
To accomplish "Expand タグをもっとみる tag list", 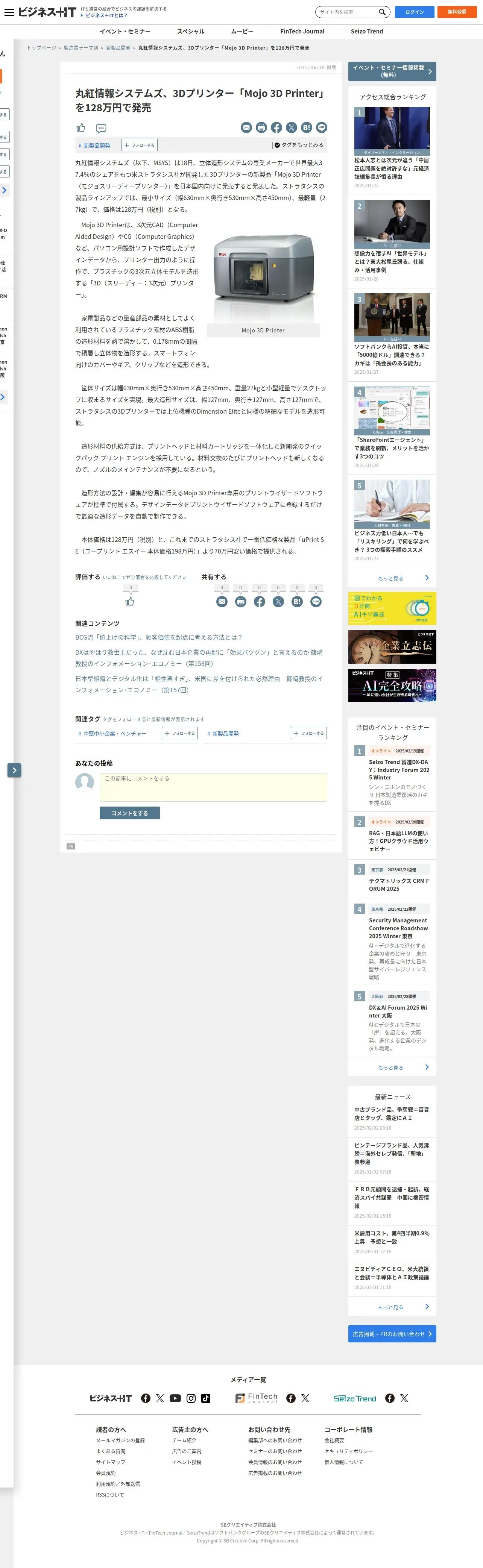I will click(299, 145).
